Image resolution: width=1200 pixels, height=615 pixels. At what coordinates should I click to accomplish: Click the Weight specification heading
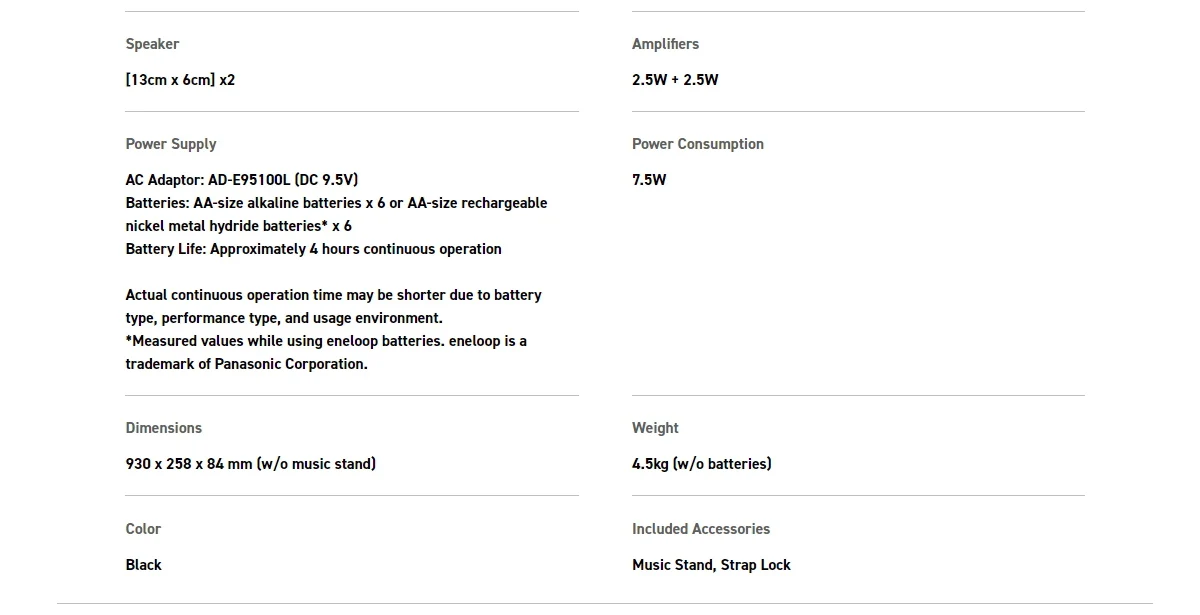[x=655, y=428]
